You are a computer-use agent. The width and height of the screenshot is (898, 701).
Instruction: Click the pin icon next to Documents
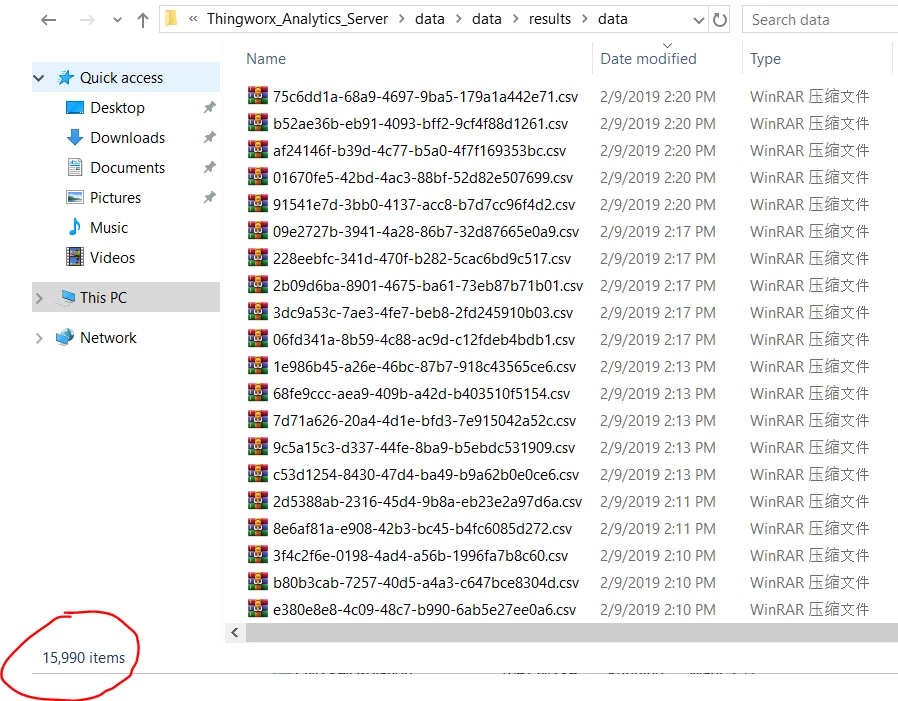[x=210, y=167]
